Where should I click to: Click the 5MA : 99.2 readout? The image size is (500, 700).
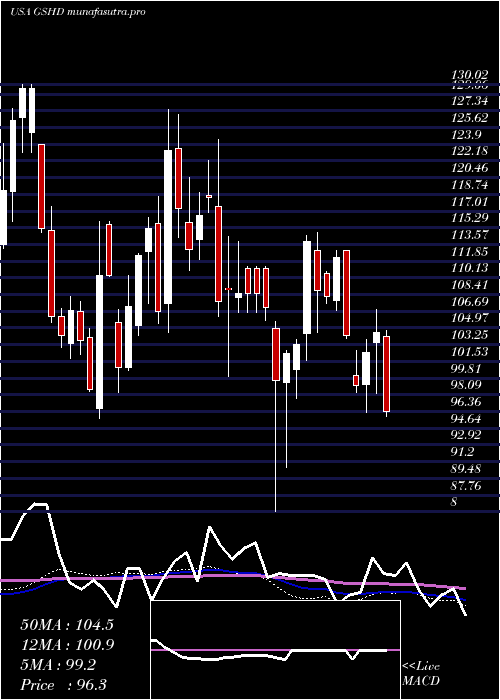[x=58, y=664]
